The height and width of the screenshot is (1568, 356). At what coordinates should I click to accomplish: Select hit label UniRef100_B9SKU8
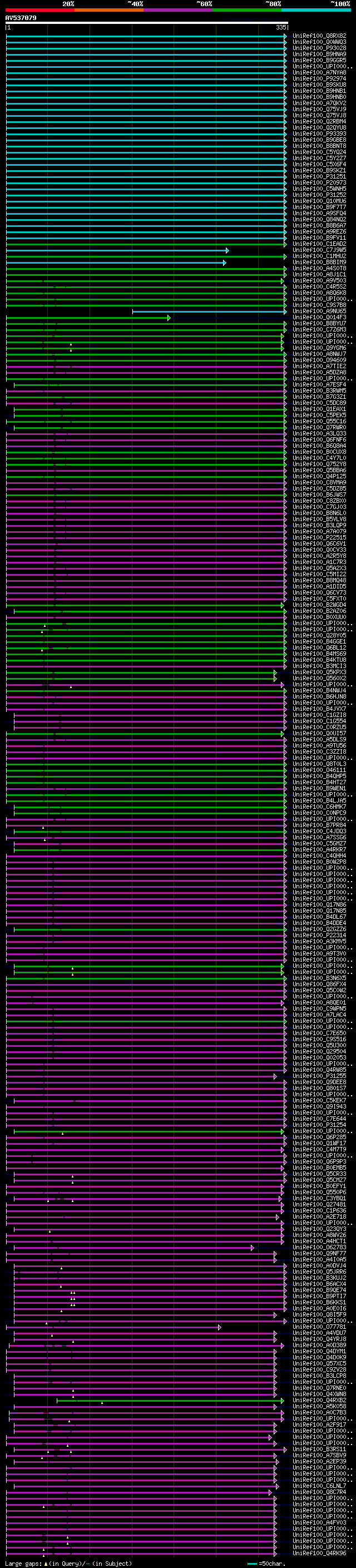(x=319, y=85)
